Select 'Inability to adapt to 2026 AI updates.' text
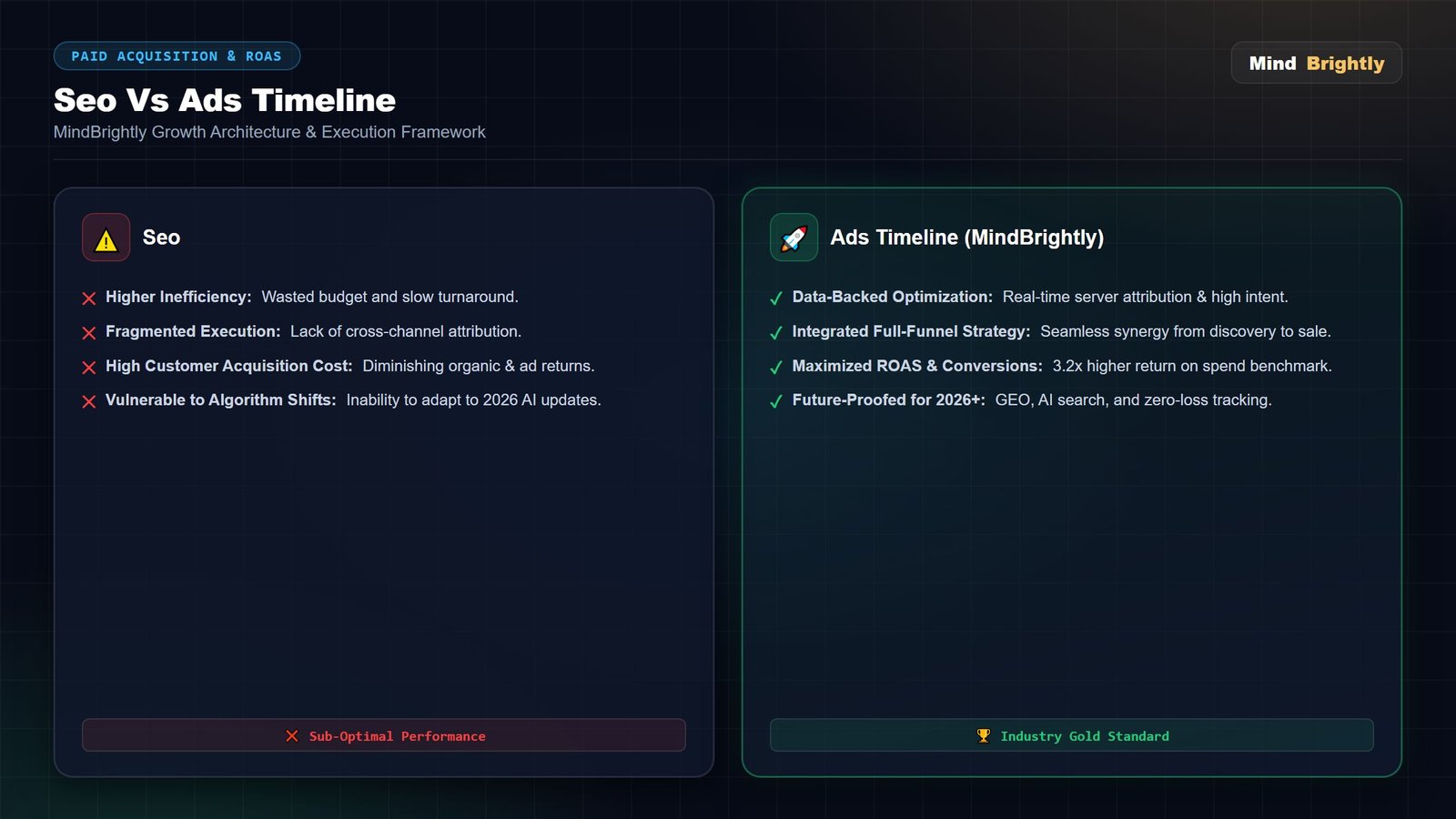The width and height of the screenshot is (1456, 819). (474, 399)
